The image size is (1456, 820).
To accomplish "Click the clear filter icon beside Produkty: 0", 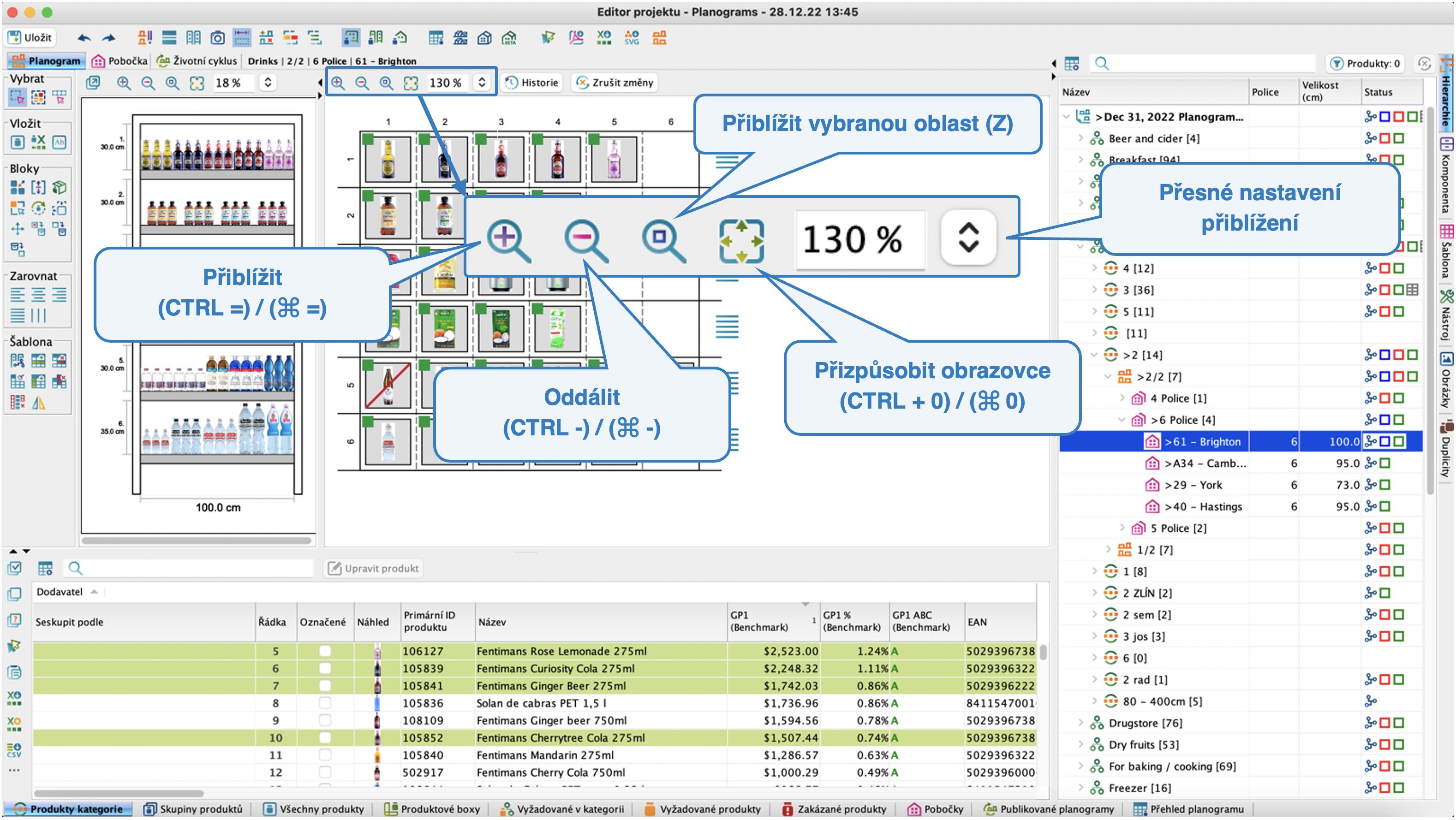I will (x=1424, y=63).
